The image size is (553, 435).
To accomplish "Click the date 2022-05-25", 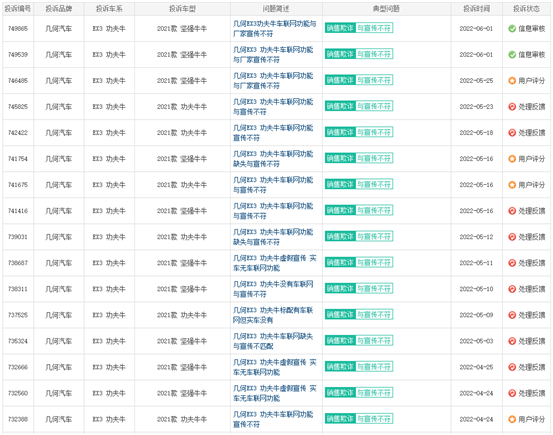I will [476, 81].
